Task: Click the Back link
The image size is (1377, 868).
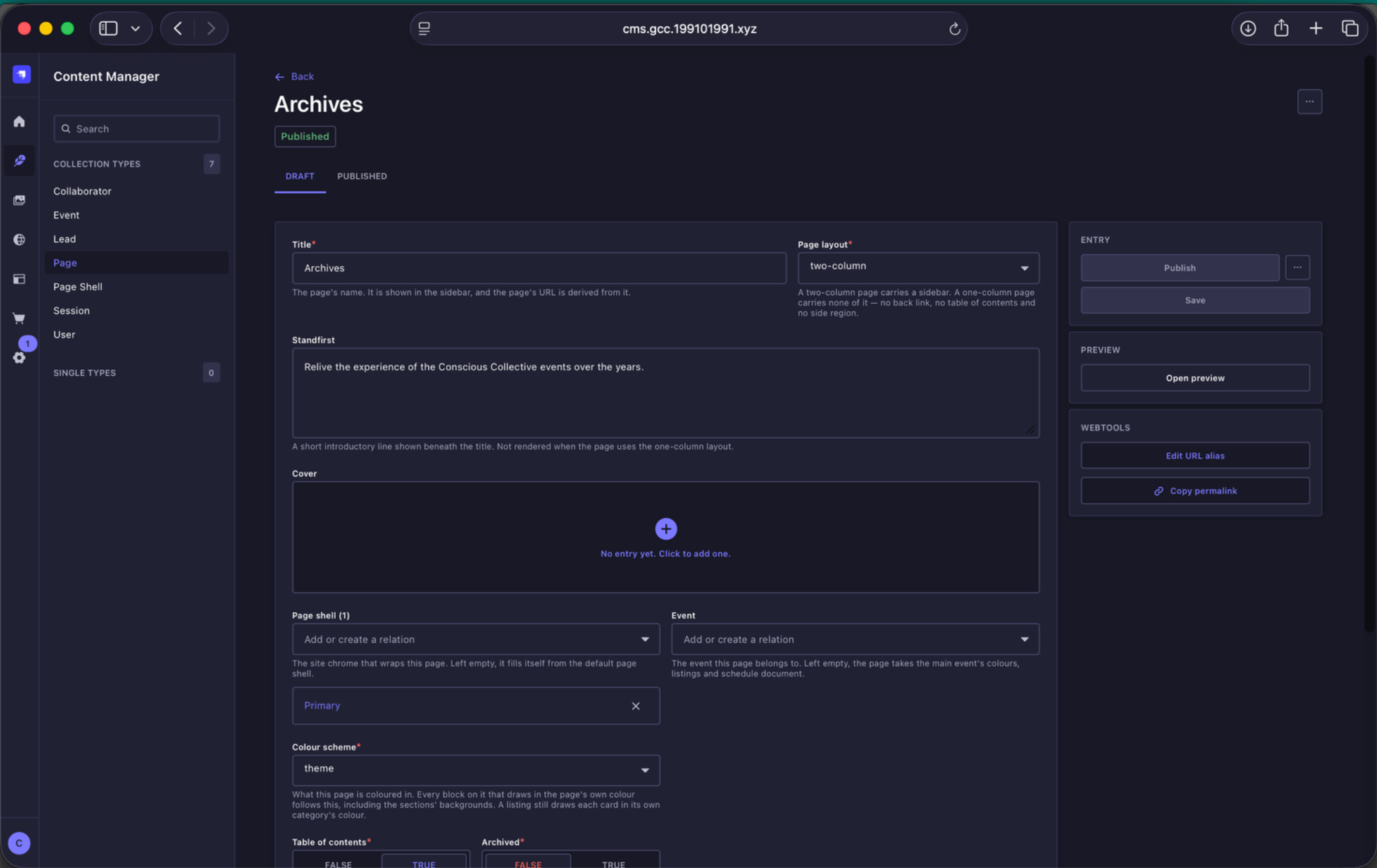Action: [x=295, y=77]
